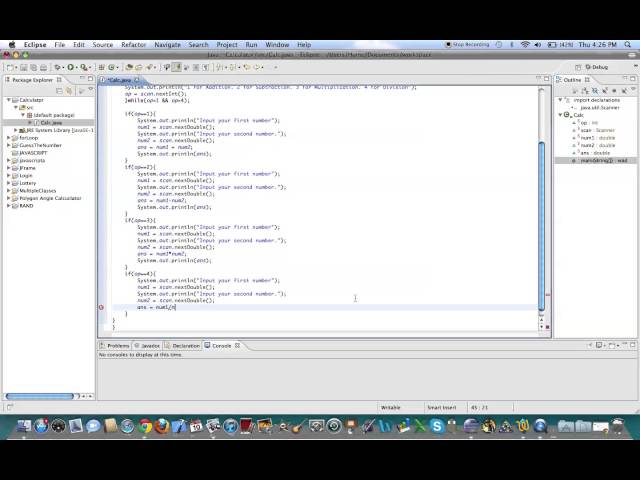This screenshot has width=640, height=480.
Task: Expand the JRE System Library node
Action: click(16, 130)
